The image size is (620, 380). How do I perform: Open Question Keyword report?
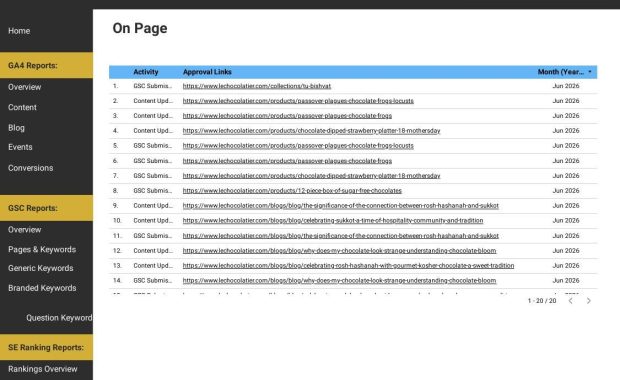pos(59,318)
